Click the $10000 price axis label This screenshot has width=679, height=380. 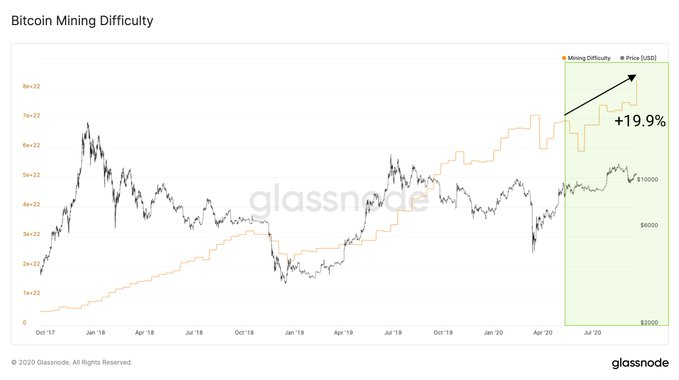click(647, 180)
